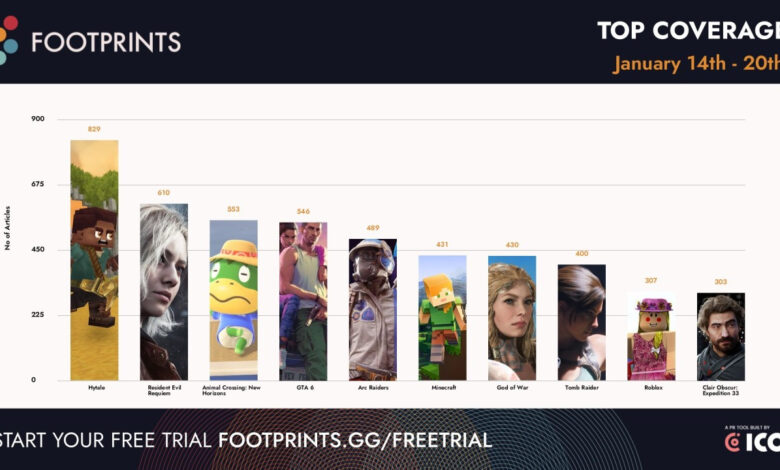Select the Roblox character bar
This screenshot has height=470, width=780.
[x=651, y=336]
